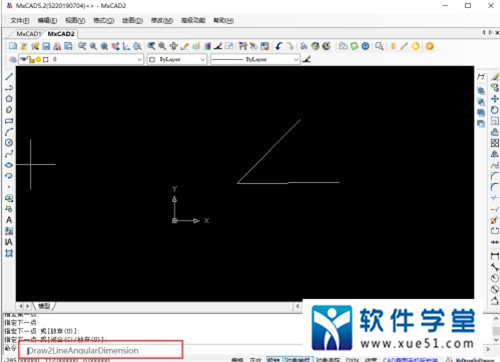Toggle the DYN status bar button

pos(352,360)
